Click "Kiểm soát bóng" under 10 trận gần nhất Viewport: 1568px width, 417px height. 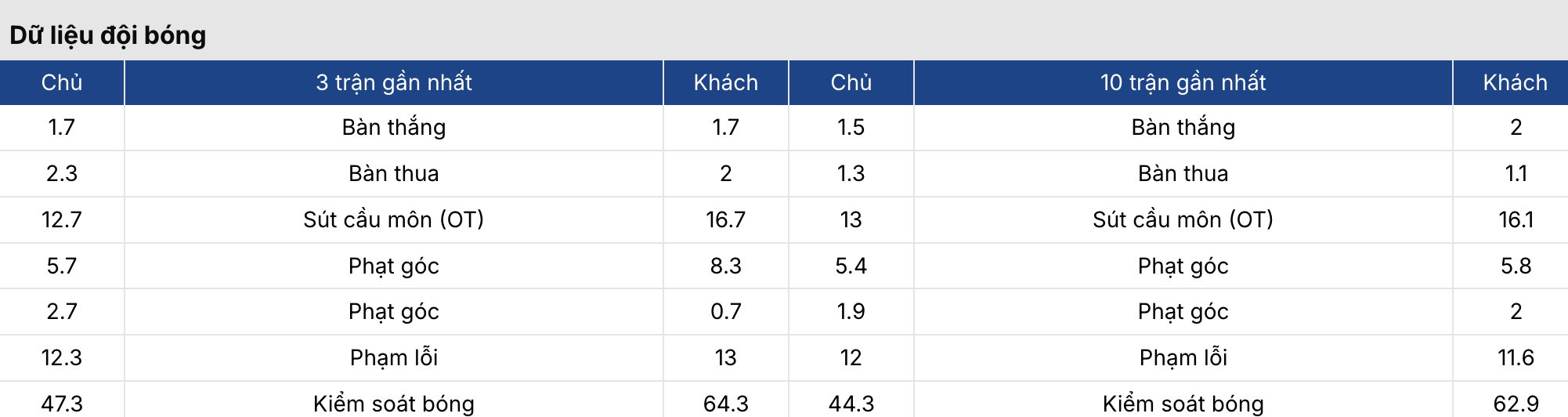(1183, 404)
